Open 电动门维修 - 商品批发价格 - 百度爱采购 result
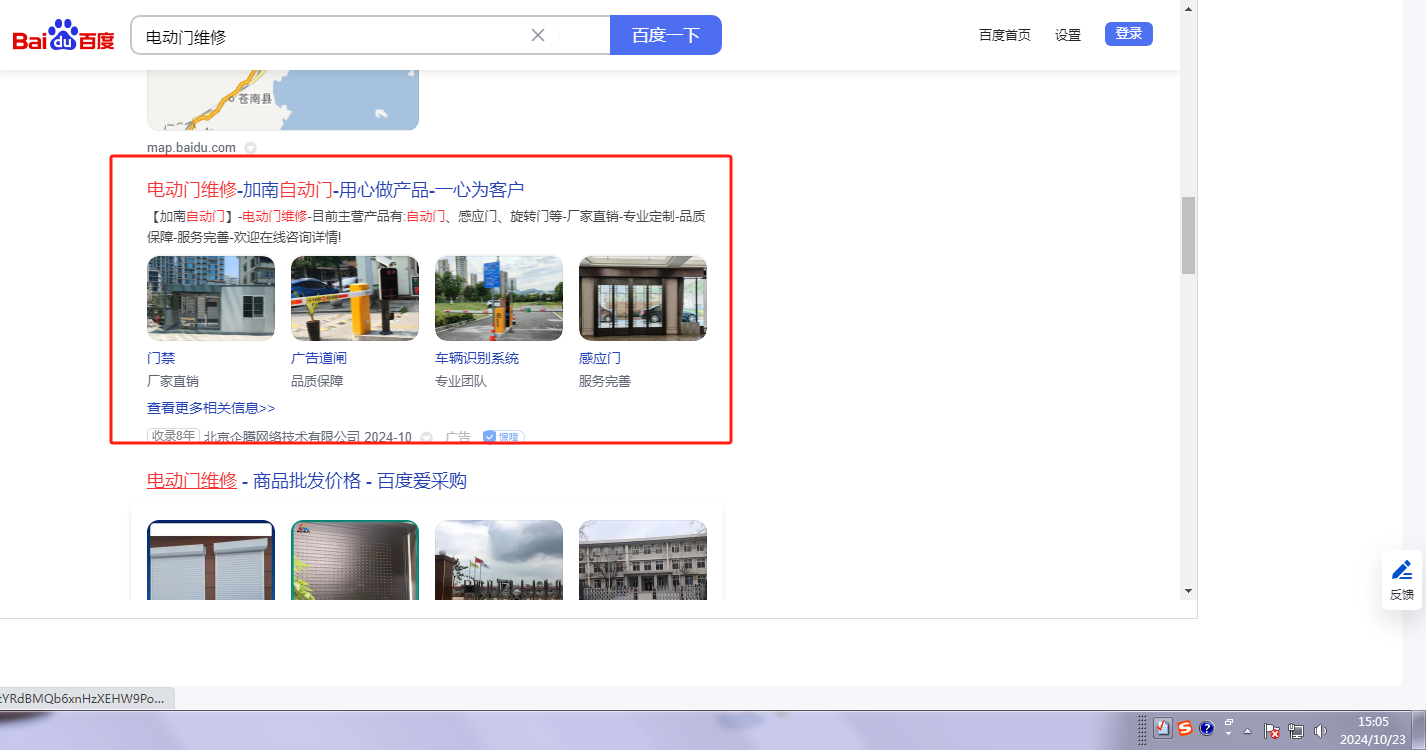The image size is (1426, 750). 307,481
